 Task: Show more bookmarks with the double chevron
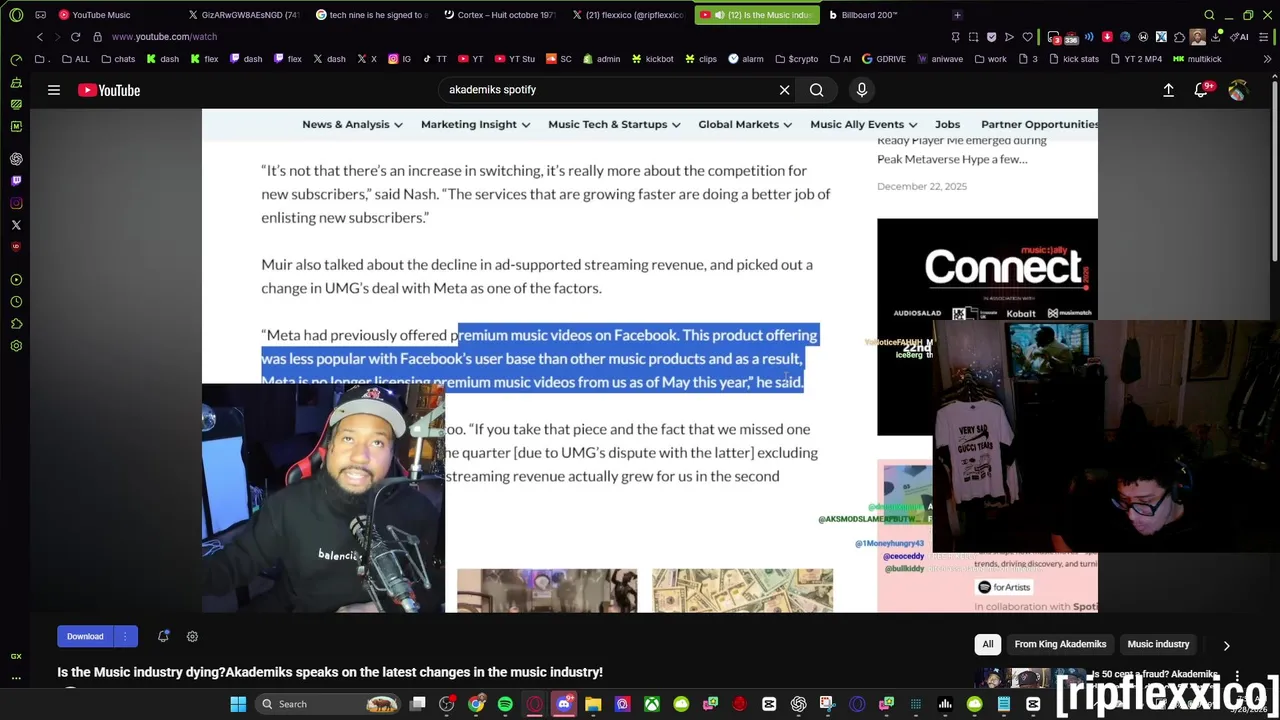(1267, 59)
